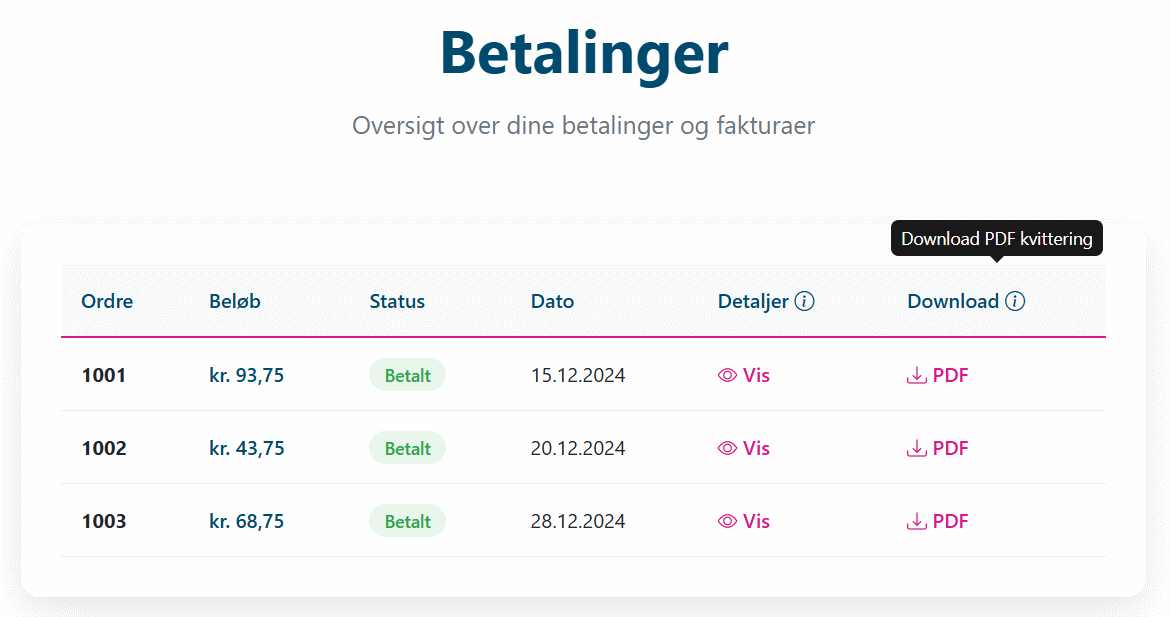Click Betalt badge for order 1001
1171x617 pixels.
click(408, 375)
